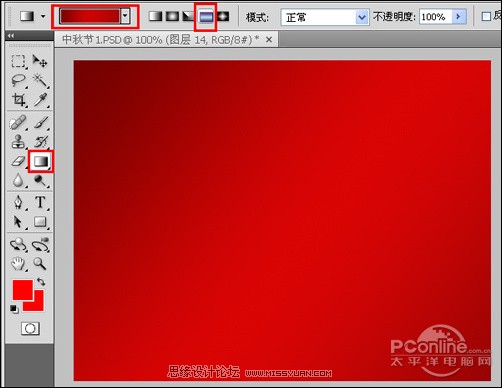The width and height of the screenshot is (502, 388).
Task: Select the Horizontal Type tool
Action: point(40,202)
